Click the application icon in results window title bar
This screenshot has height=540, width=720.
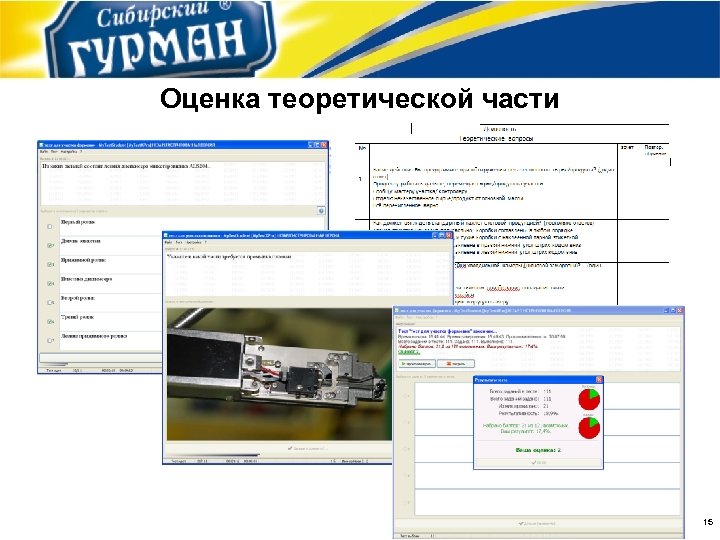397,310
